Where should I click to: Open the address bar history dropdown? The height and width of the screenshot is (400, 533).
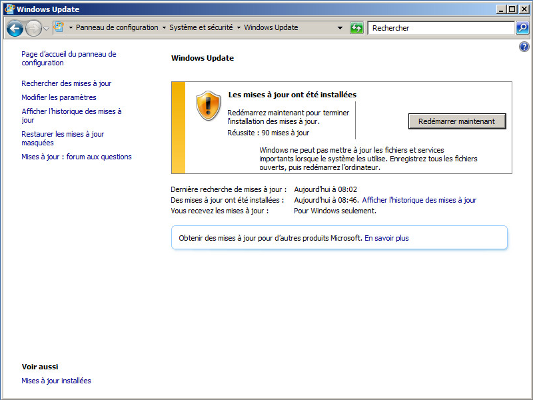(x=340, y=28)
